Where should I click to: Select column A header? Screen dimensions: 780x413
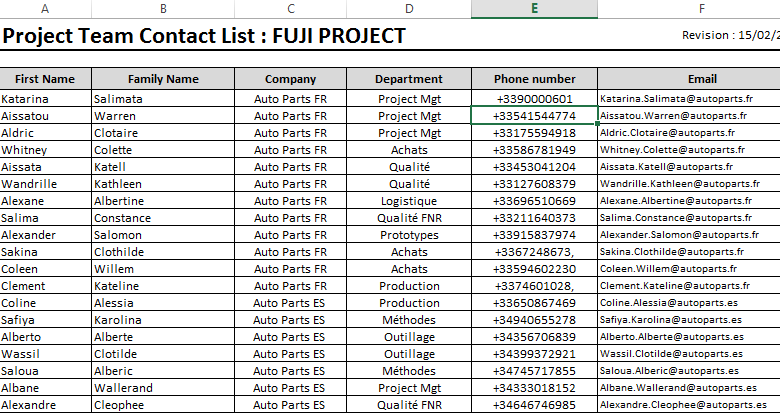(x=44, y=9)
